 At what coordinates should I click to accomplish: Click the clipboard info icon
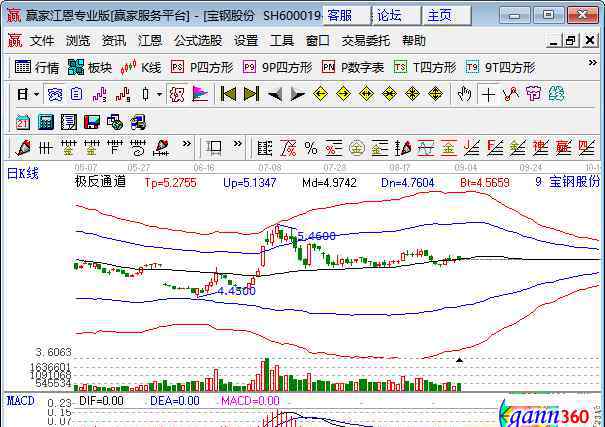(x=76, y=94)
